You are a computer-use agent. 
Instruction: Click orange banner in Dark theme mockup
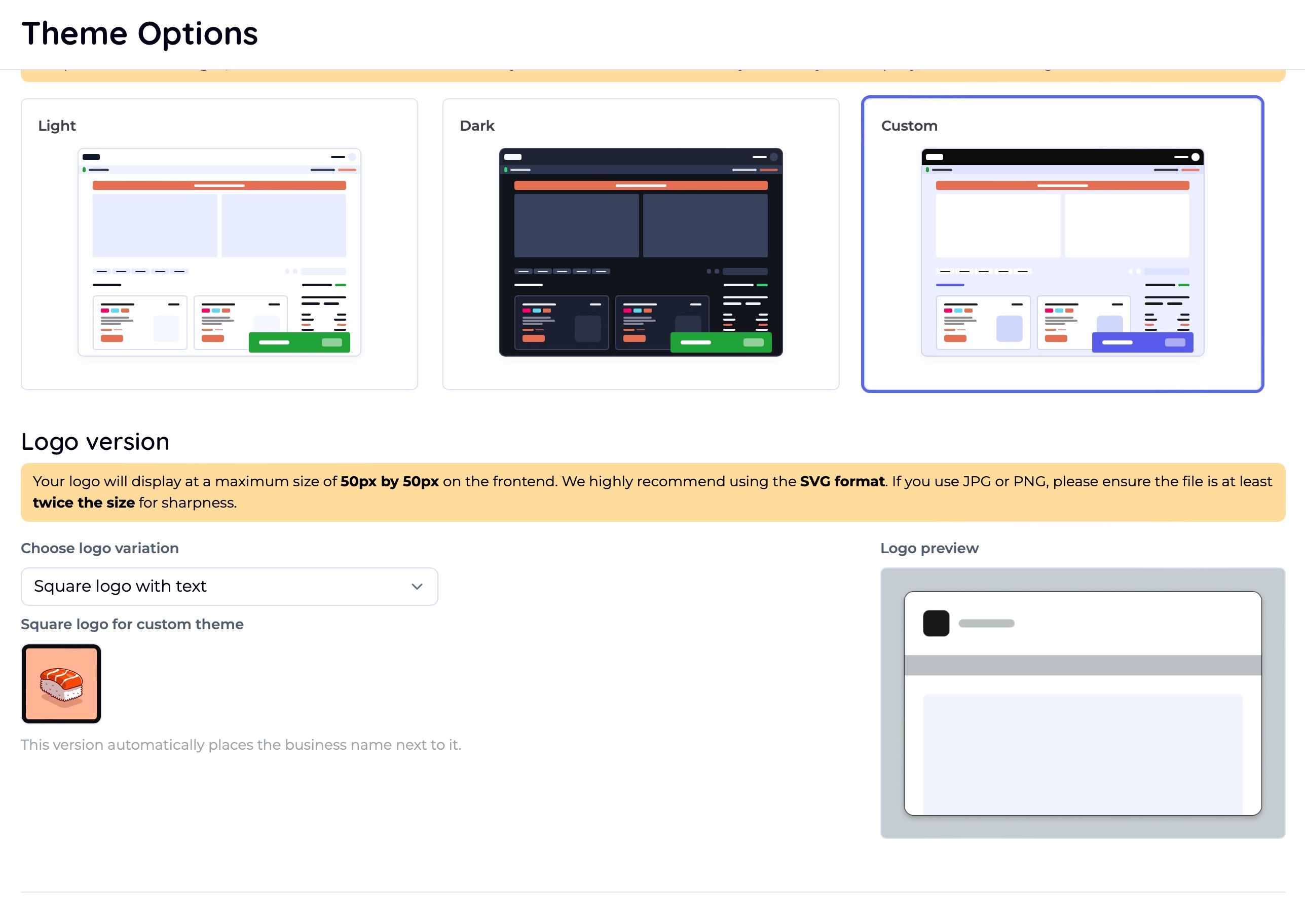click(640, 185)
